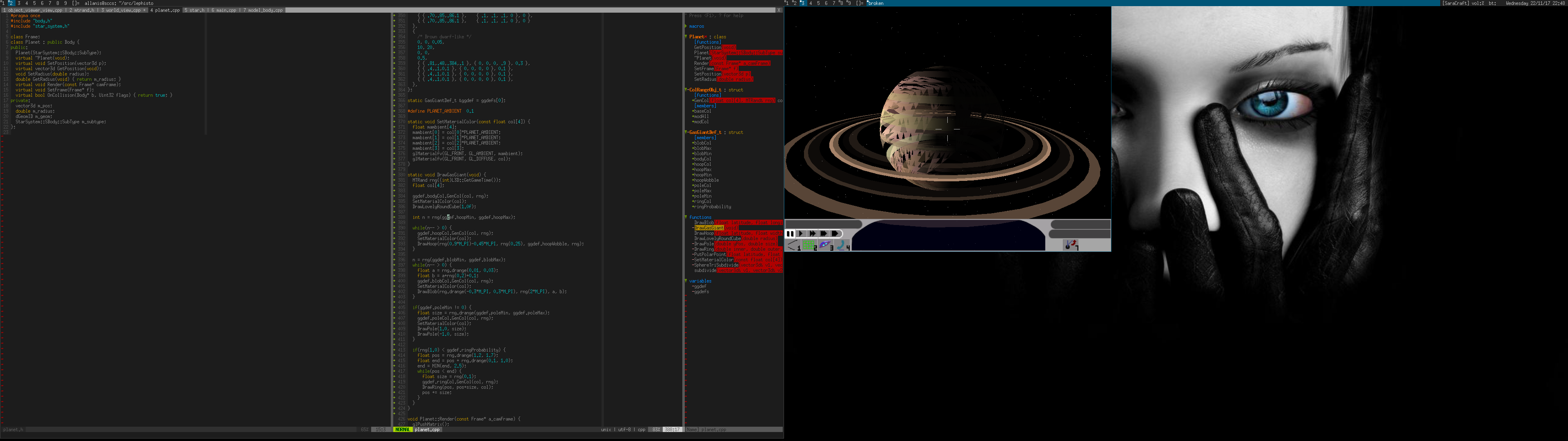The width and height of the screenshot is (1568, 441).
Task: Jump to DrawGasGiant in tagbar list
Action: click(709, 228)
